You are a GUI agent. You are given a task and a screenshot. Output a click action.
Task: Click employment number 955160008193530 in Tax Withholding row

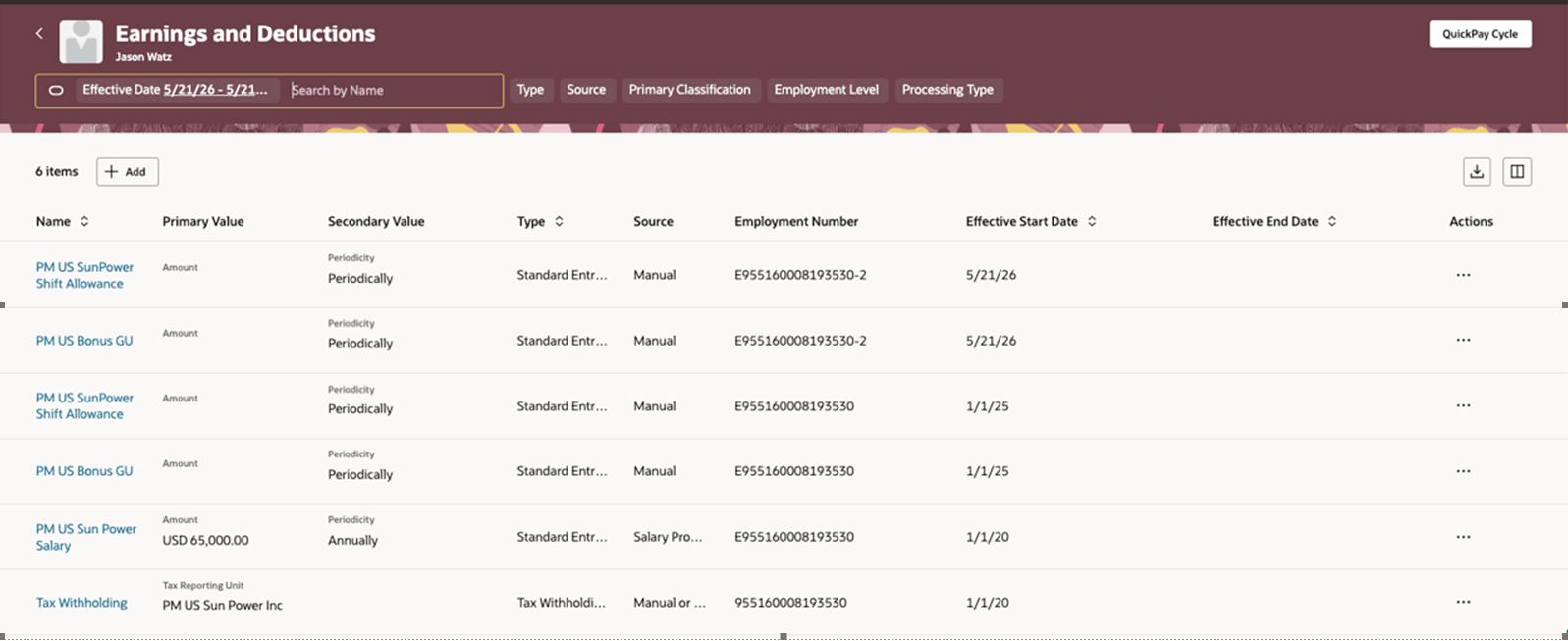790,603
